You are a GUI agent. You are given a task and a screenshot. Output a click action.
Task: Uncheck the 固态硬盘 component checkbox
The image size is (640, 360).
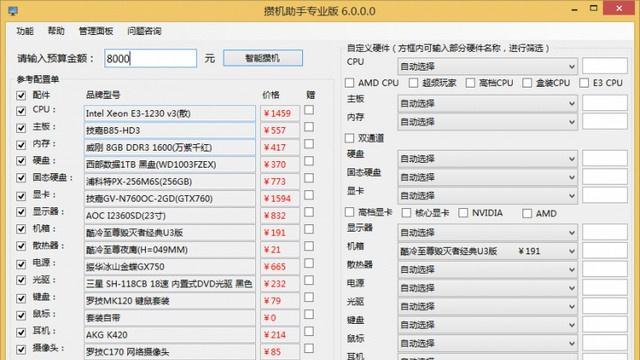(21, 178)
